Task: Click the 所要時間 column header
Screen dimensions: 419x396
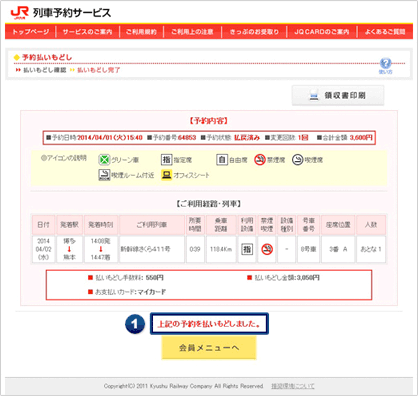Action: point(195,225)
